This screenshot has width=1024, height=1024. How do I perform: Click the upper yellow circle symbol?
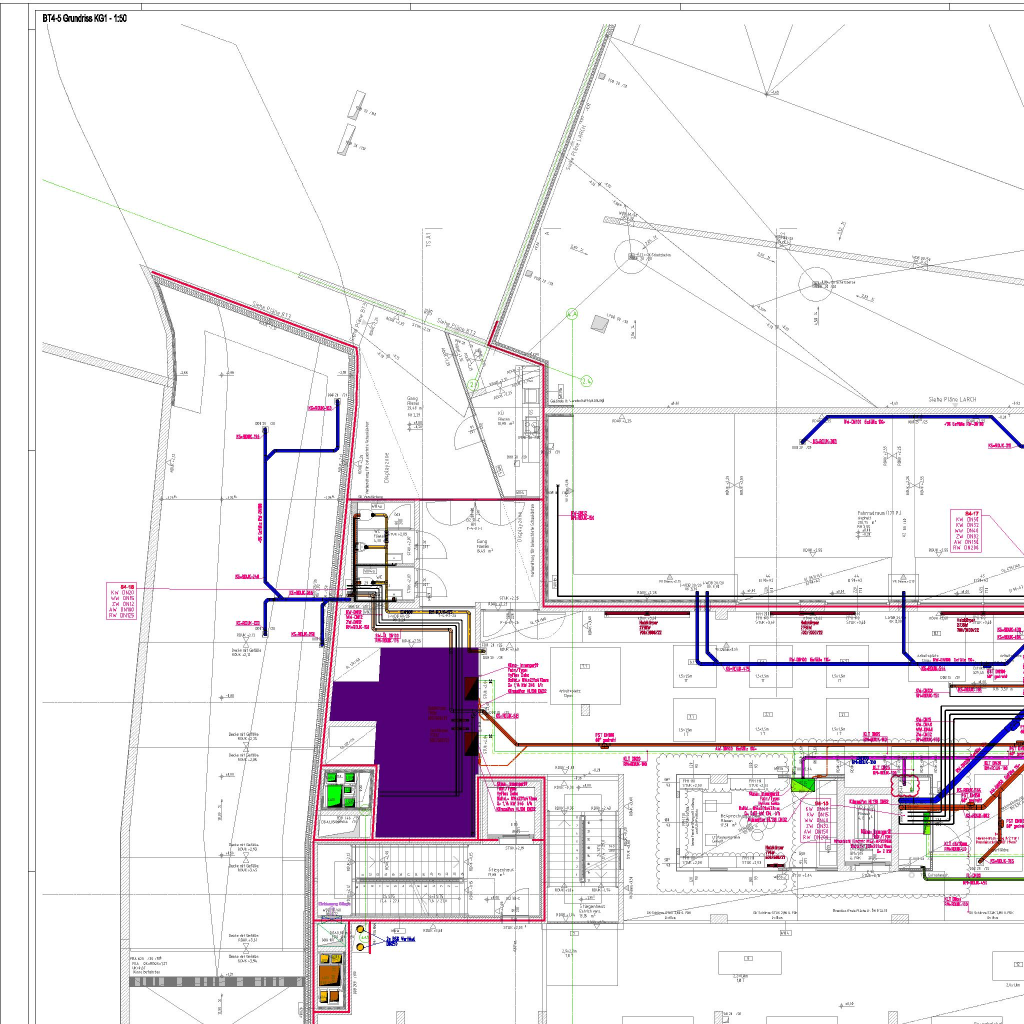361,930
